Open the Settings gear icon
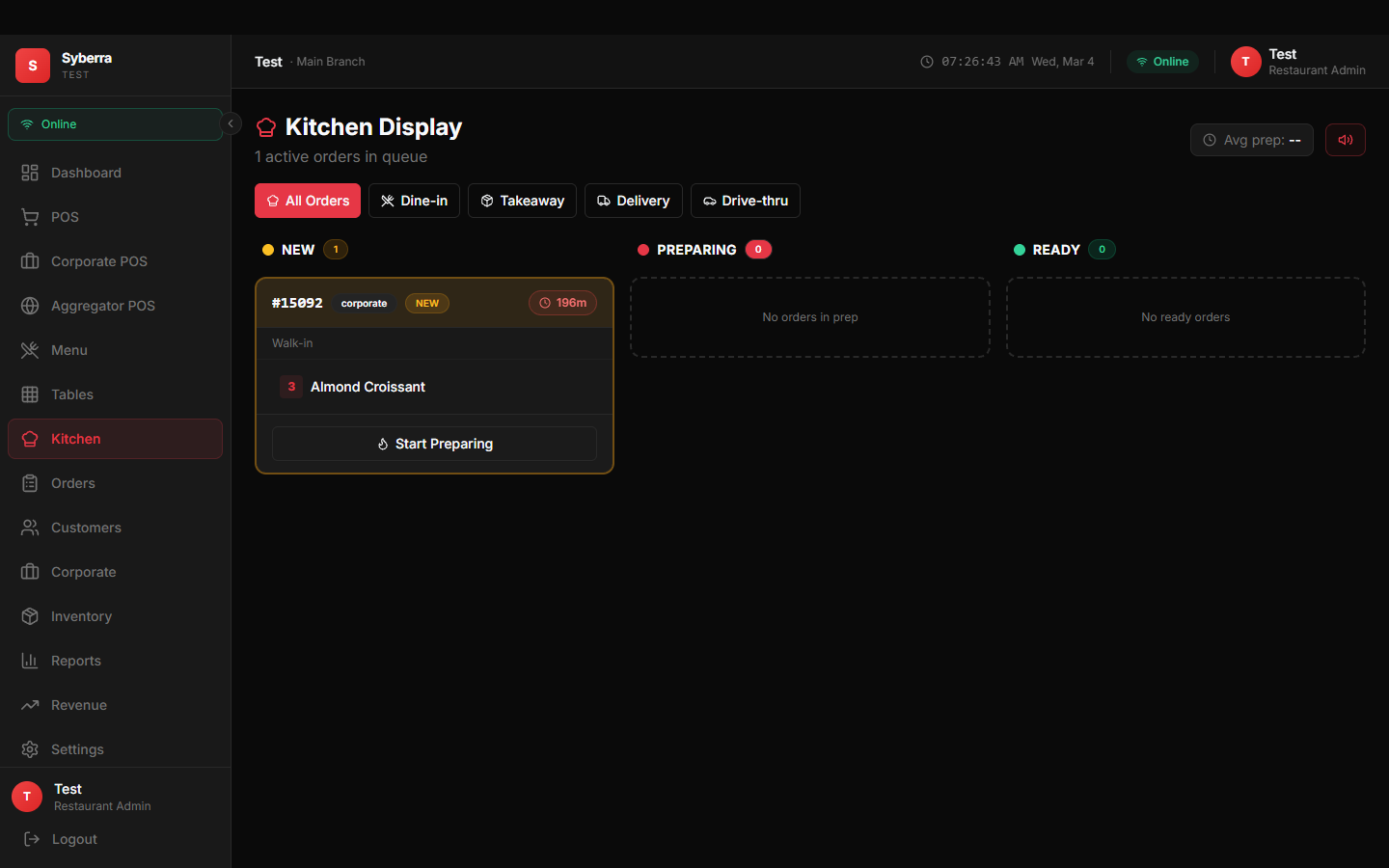This screenshot has height=868, width=1389. tap(30, 749)
